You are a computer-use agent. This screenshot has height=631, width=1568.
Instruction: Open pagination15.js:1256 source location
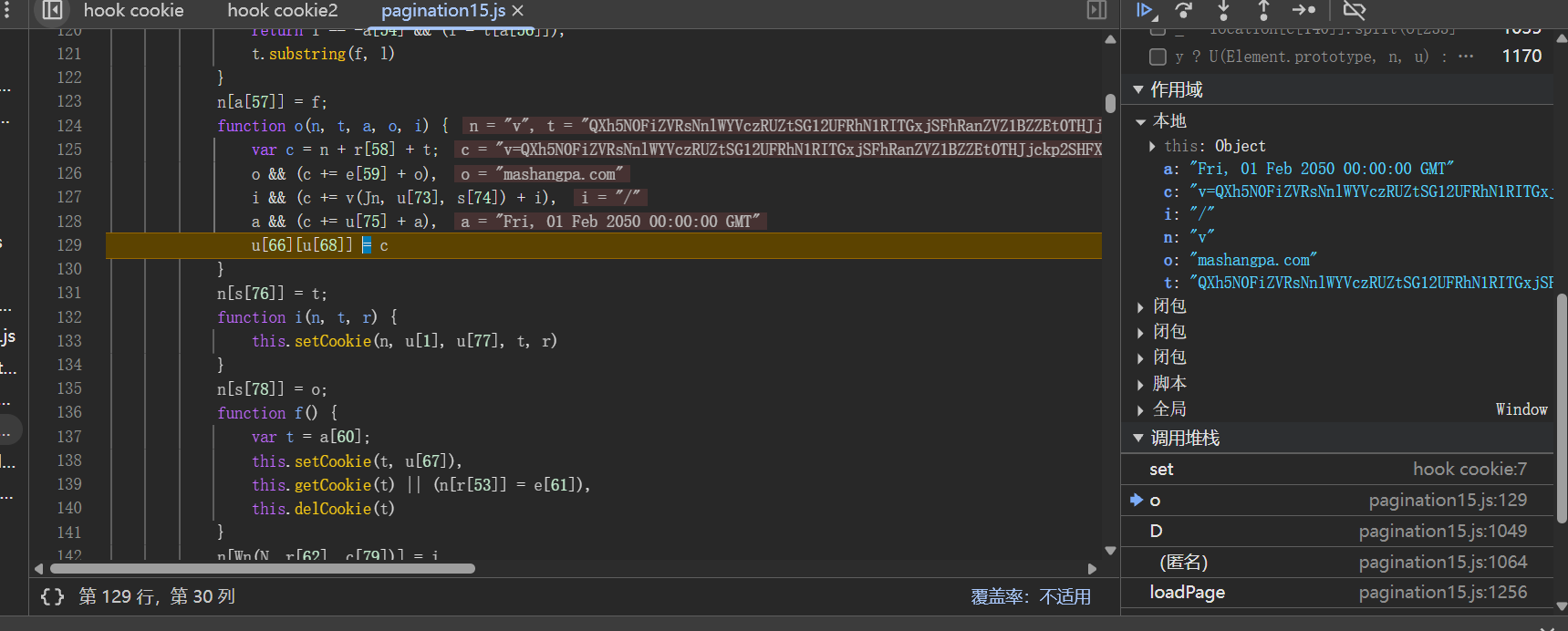pyautogui.click(x=1442, y=592)
